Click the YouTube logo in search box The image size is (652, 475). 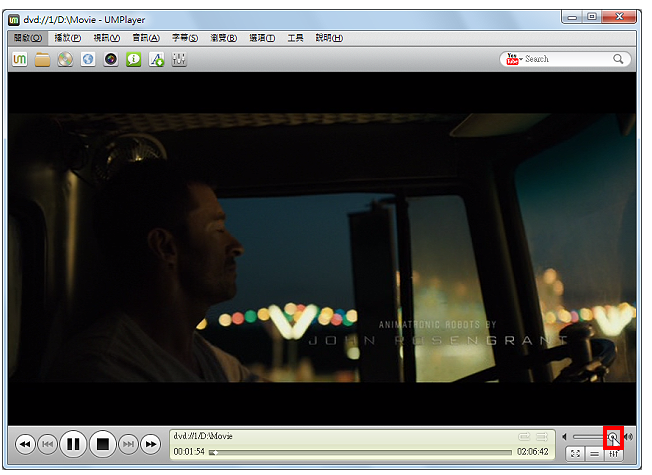coord(512,59)
